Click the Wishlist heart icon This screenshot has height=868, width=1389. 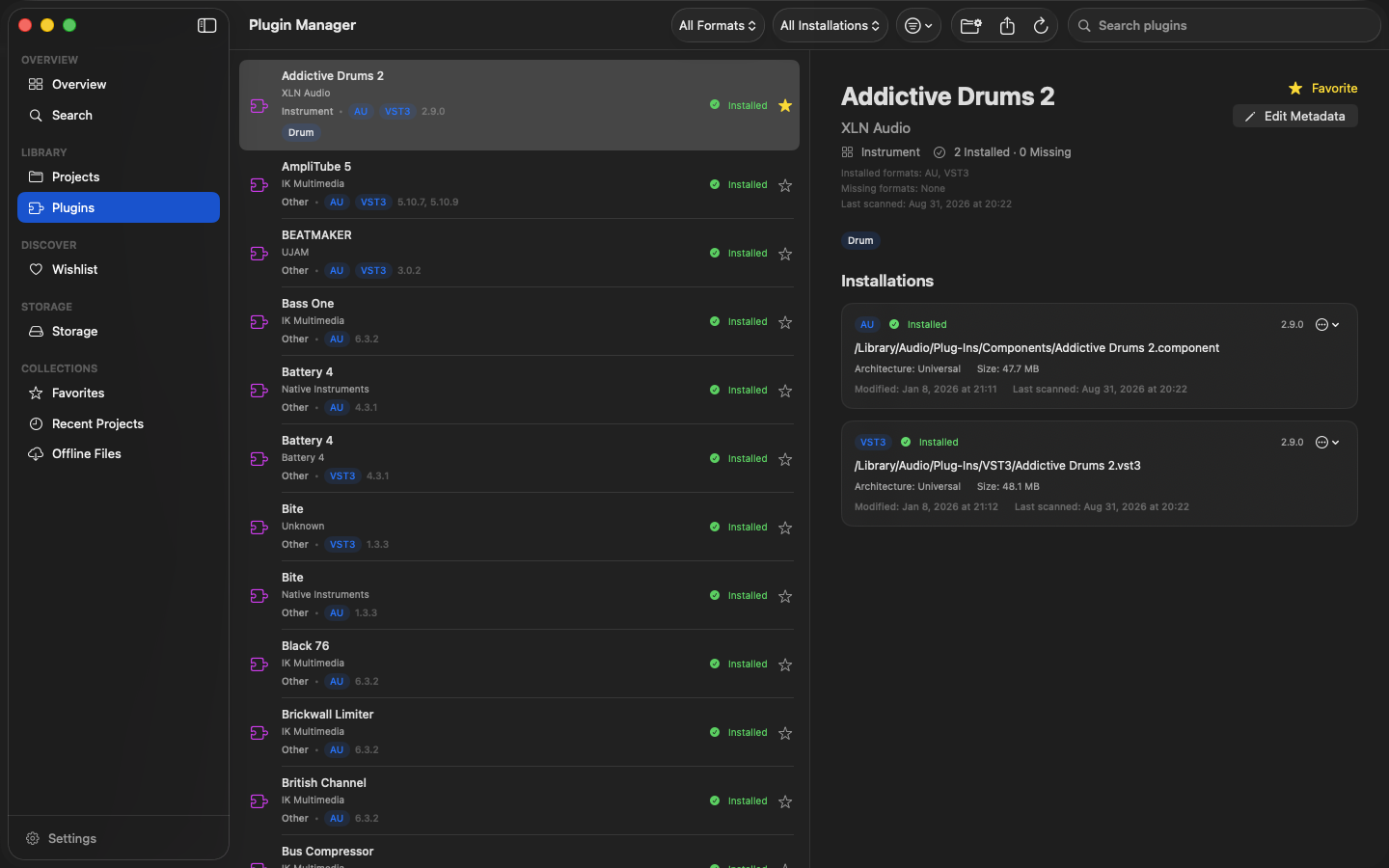[x=36, y=270]
